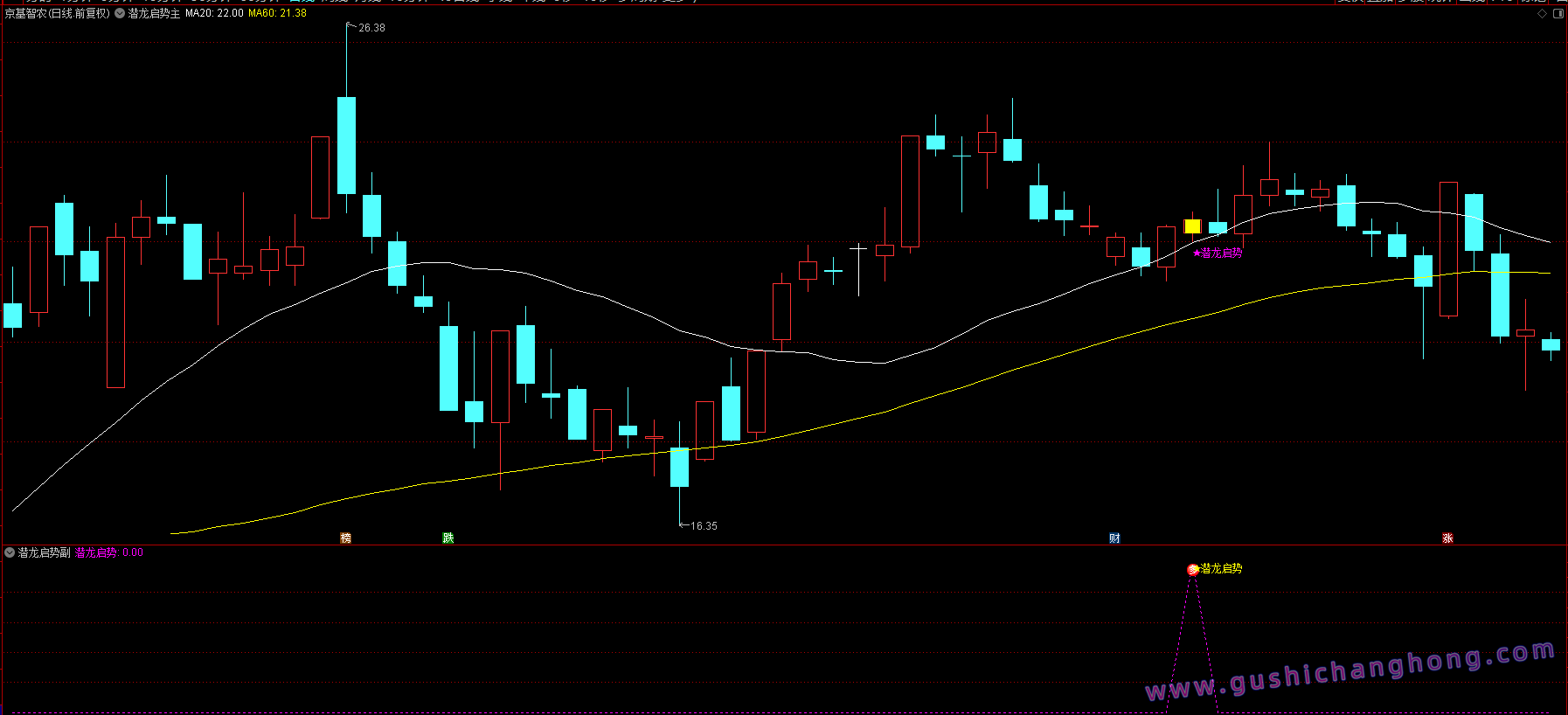
Task: Click the diamond icon at top right
Action: (1542, 13)
